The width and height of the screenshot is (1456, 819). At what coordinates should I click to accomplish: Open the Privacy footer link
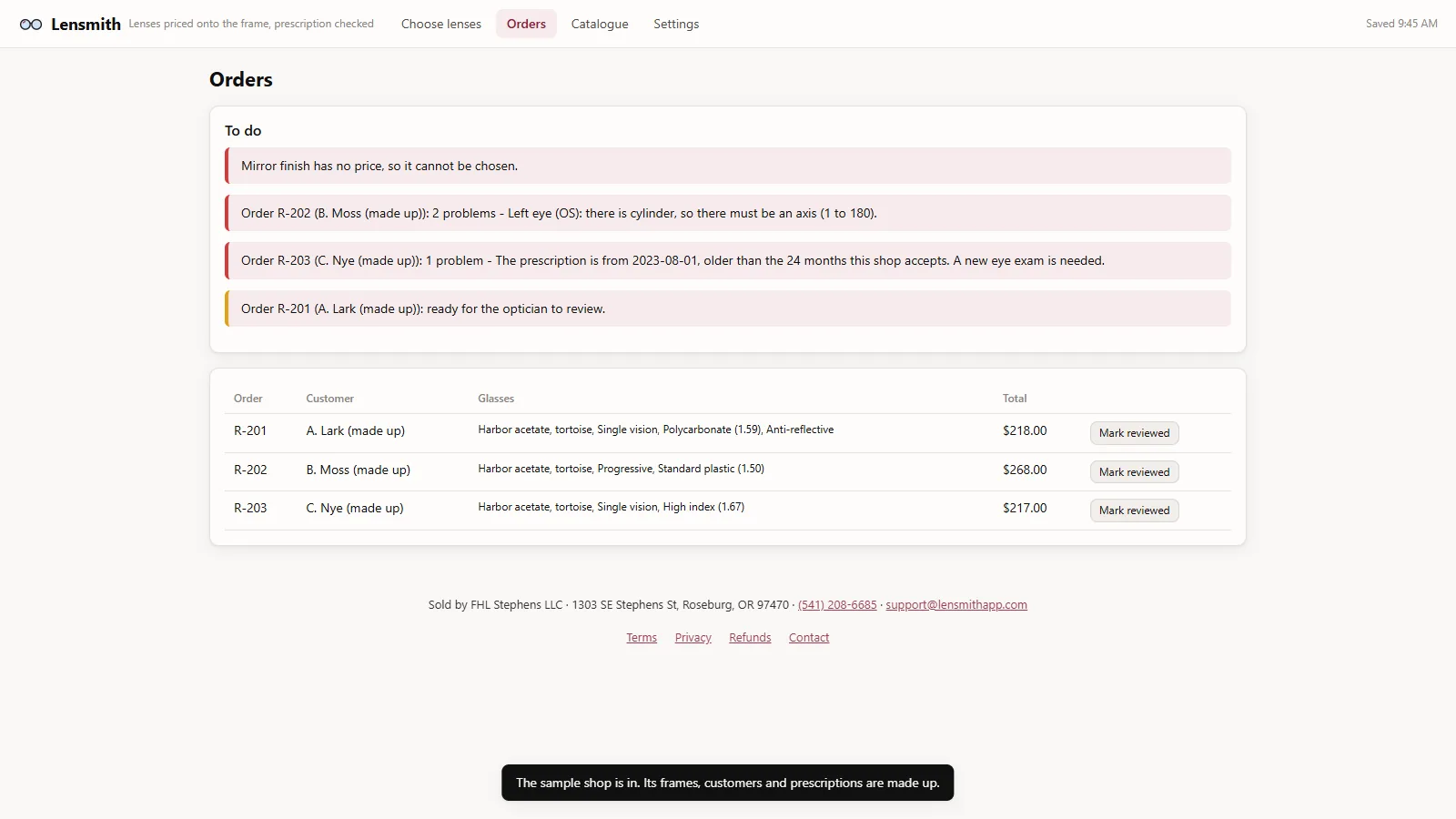point(693,638)
